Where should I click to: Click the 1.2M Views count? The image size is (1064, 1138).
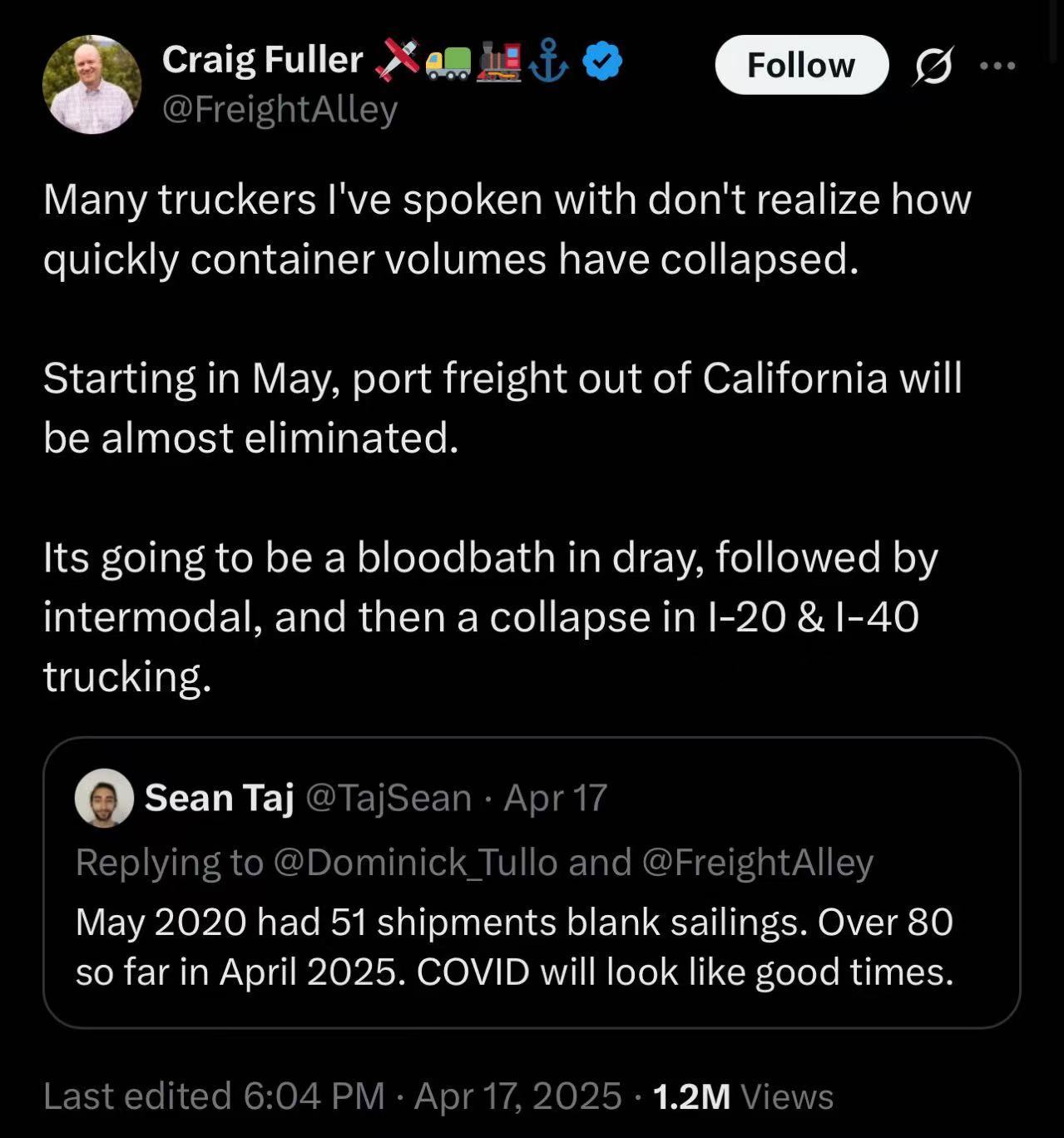pyautogui.click(x=743, y=1096)
